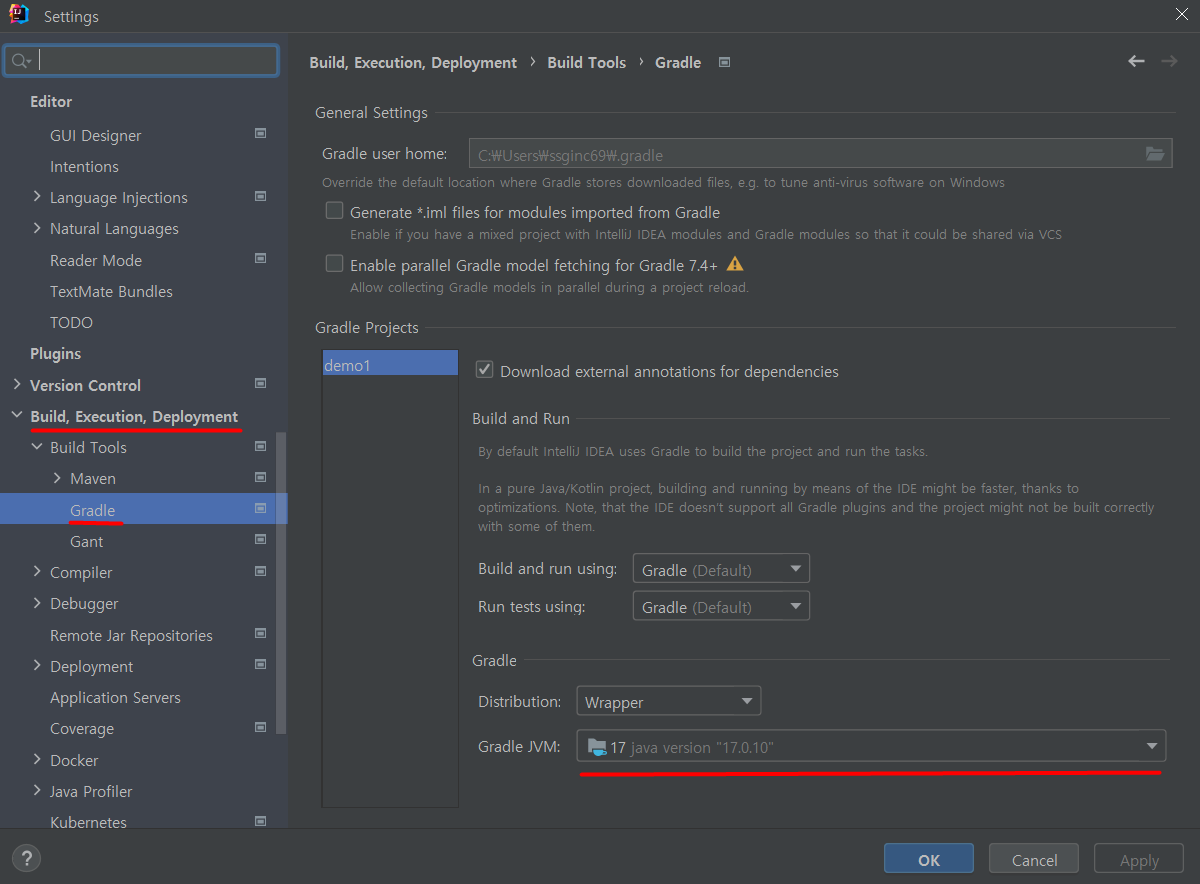Click the project-level icon next to Build Tools
The width and height of the screenshot is (1200, 884).
click(260, 446)
